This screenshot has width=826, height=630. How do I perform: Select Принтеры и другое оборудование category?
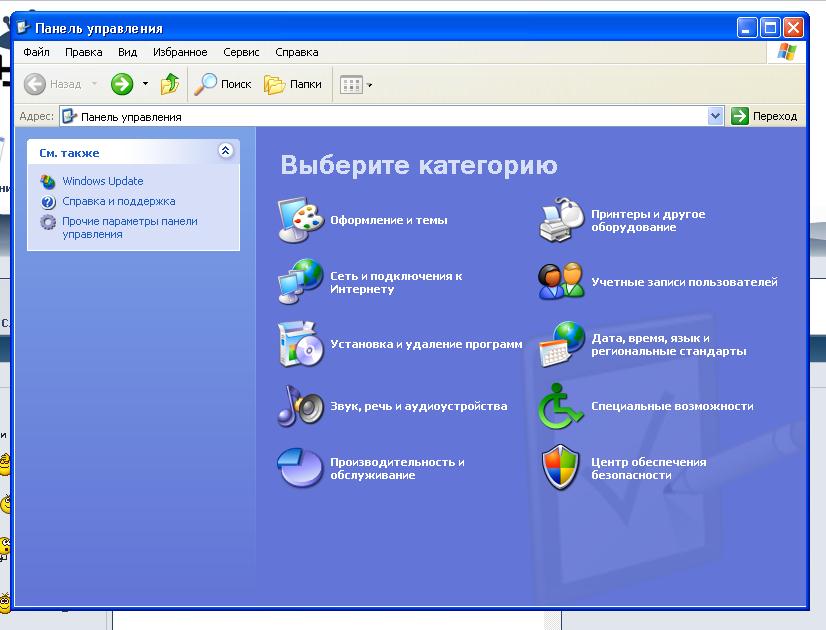(x=648, y=220)
